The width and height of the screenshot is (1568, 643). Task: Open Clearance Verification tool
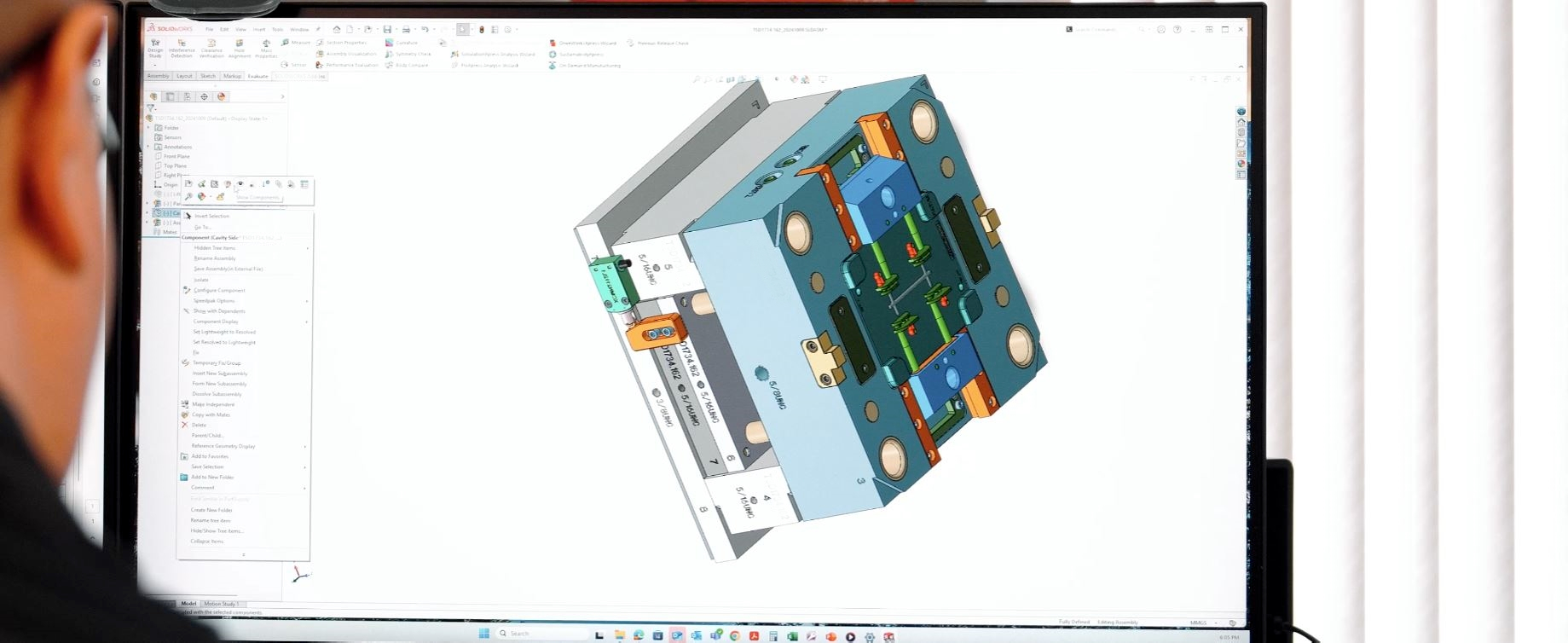[x=211, y=47]
